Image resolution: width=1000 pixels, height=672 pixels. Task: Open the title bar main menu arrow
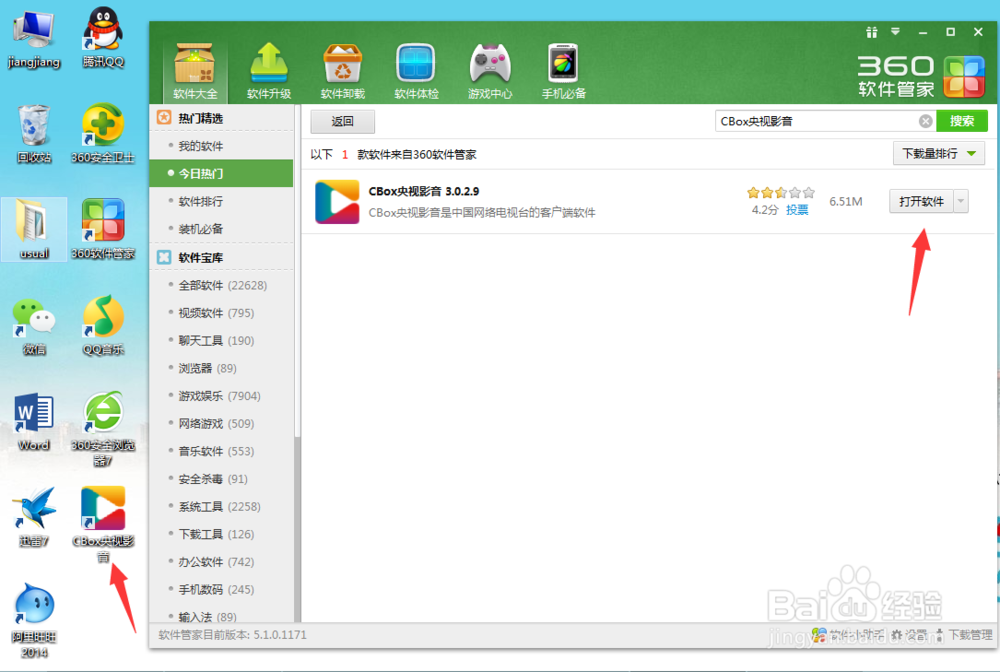point(895,31)
